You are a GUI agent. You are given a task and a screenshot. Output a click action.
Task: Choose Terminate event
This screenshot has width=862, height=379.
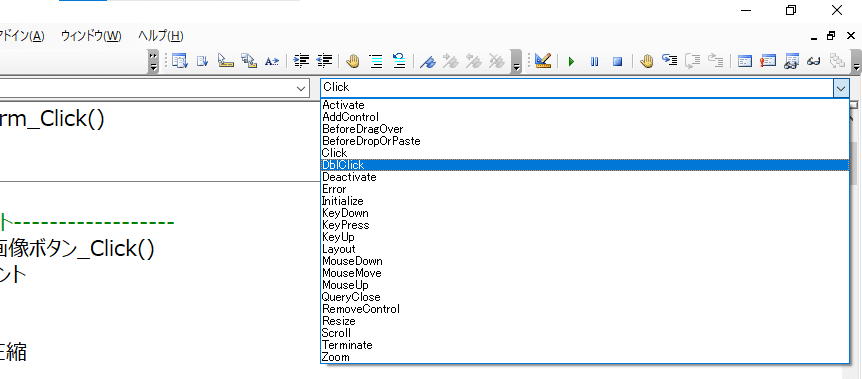(x=585, y=345)
